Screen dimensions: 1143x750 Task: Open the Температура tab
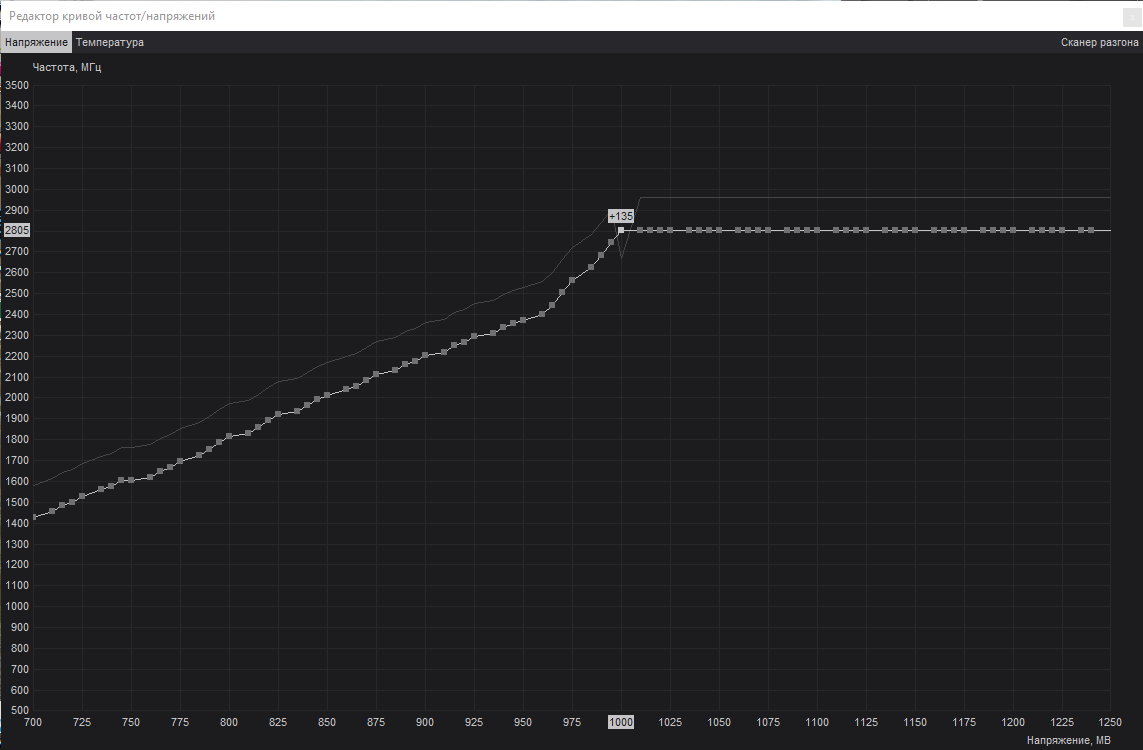click(110, 42)
